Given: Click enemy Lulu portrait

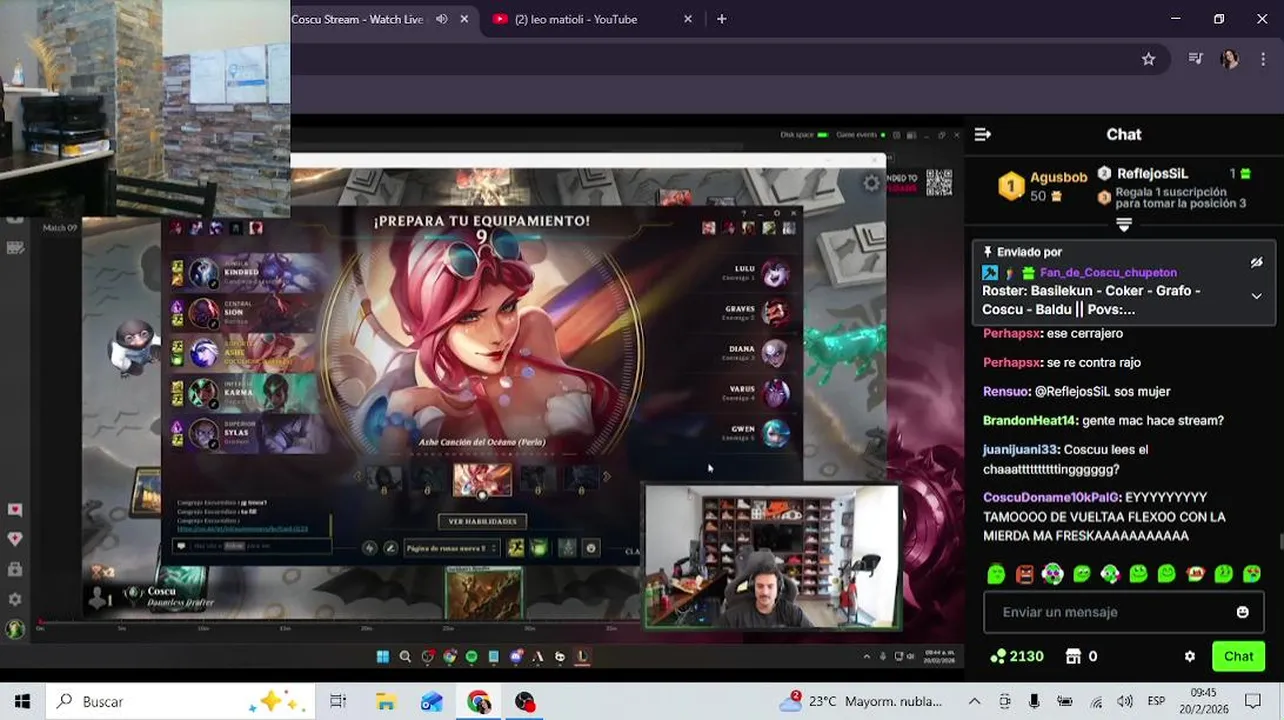Looking at the screenshot, I should click(775, 273).
